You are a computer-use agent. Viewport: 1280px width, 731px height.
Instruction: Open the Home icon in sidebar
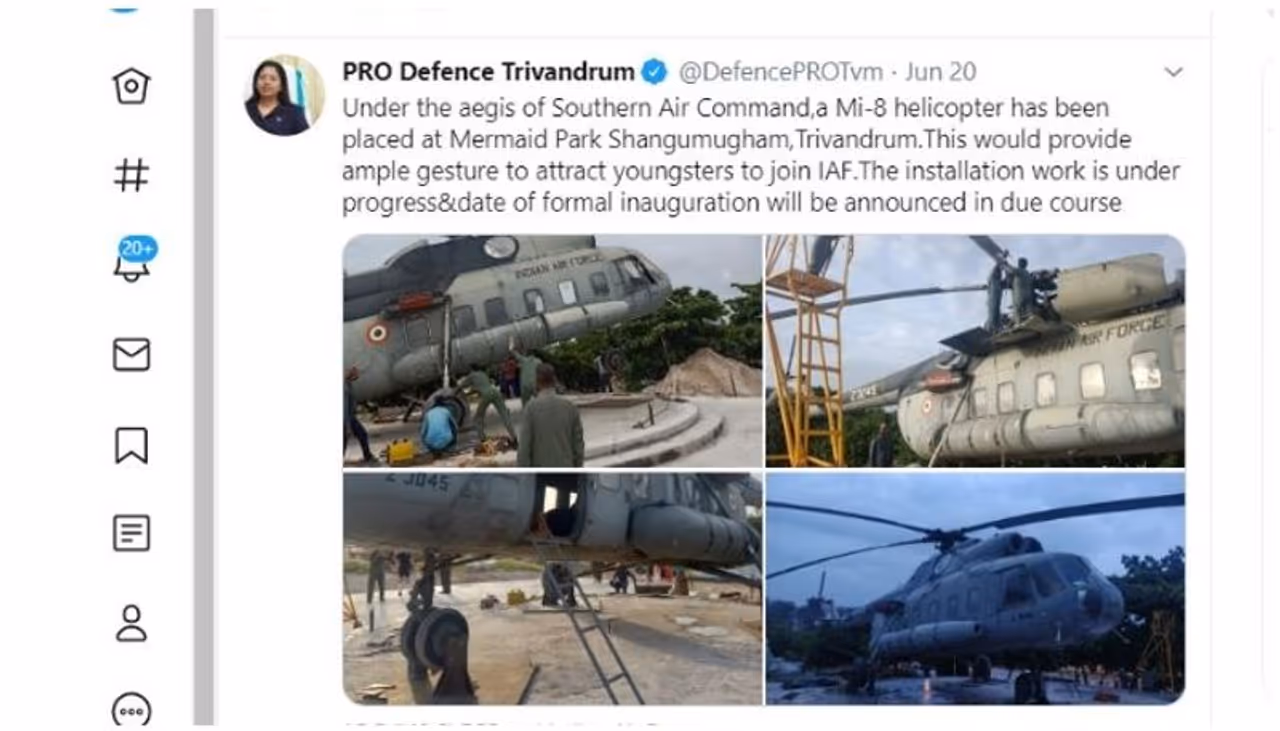click(x=131, y=86)
